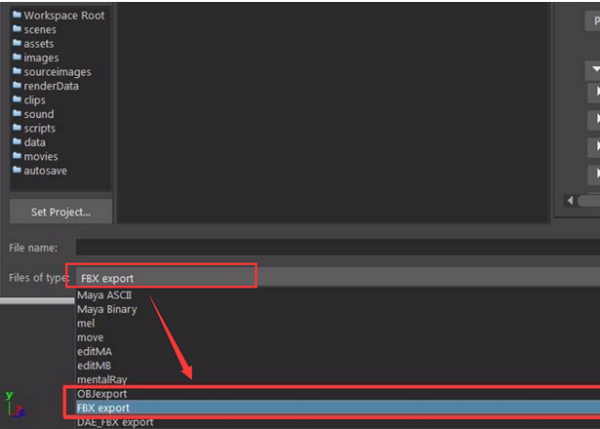Viewport: 600px width, 429px height.
Task: Click the autosave folder icon
Action: click(17, 170)
